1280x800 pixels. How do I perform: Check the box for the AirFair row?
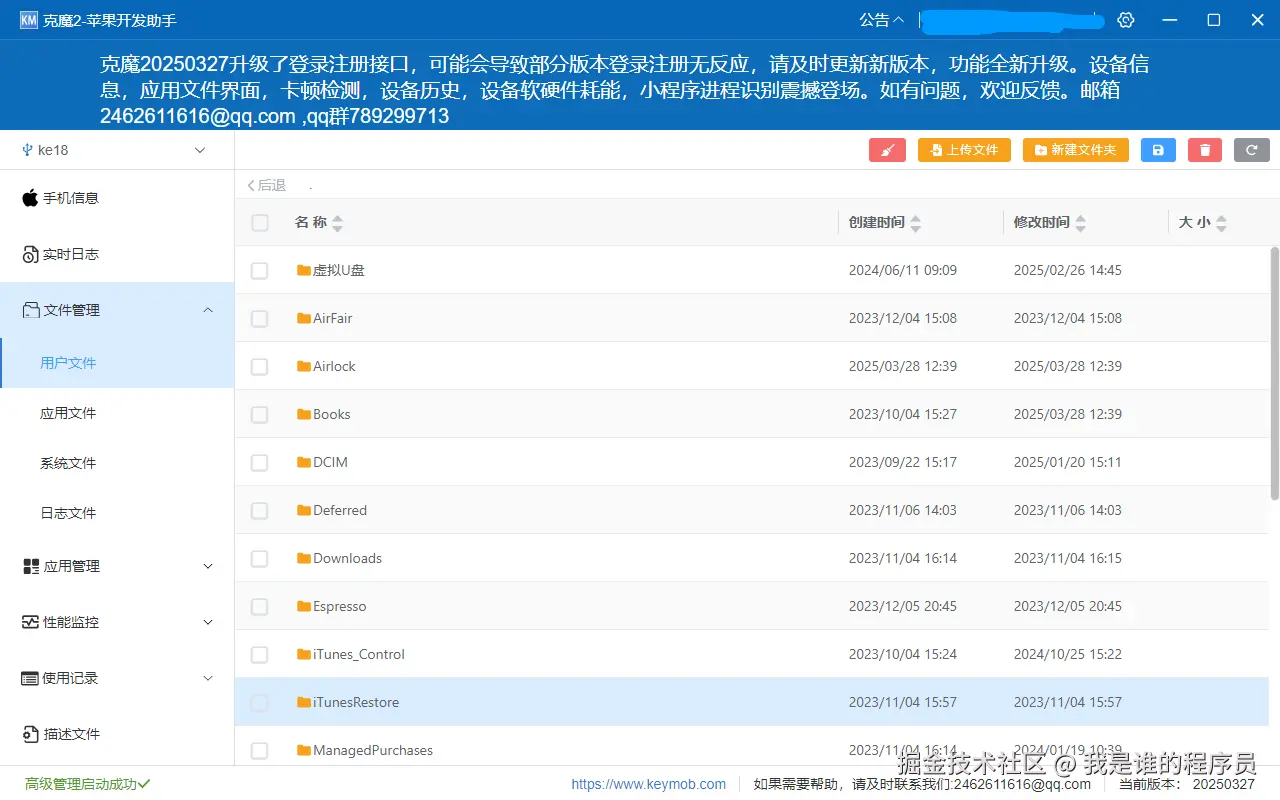point(260,318)
